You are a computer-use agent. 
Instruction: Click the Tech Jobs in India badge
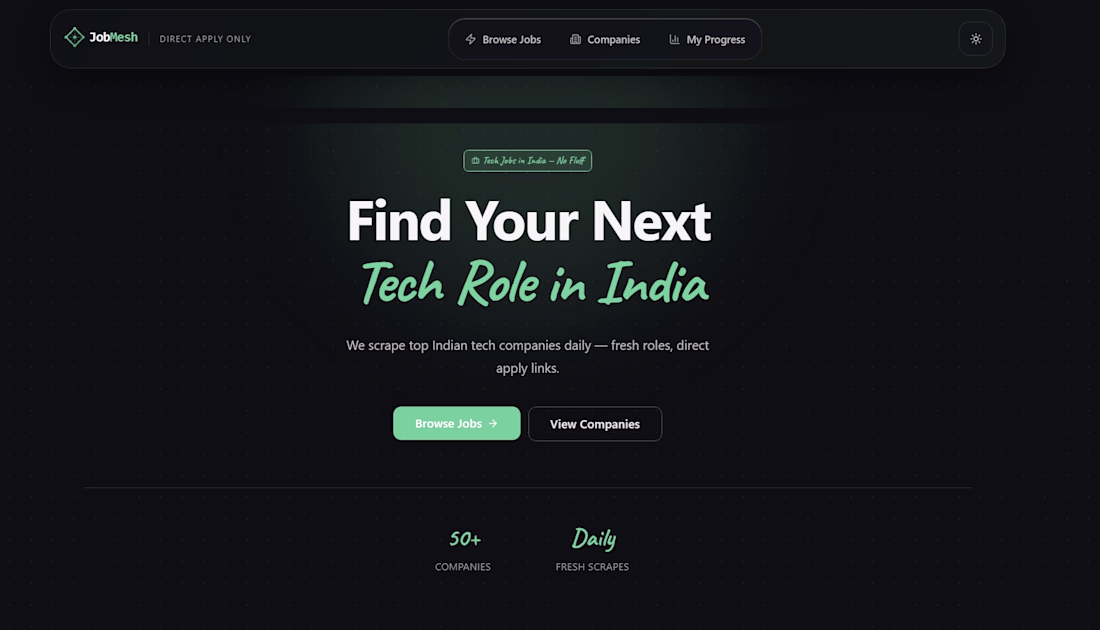[x=528, y=161]
